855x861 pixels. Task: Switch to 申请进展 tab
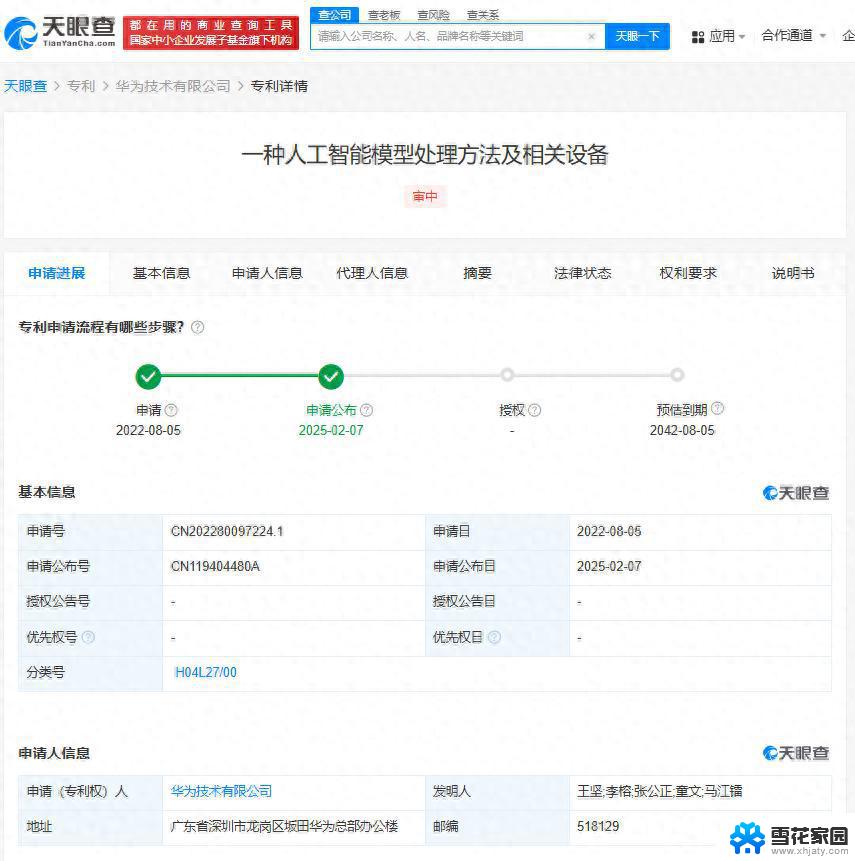point(57,273)
